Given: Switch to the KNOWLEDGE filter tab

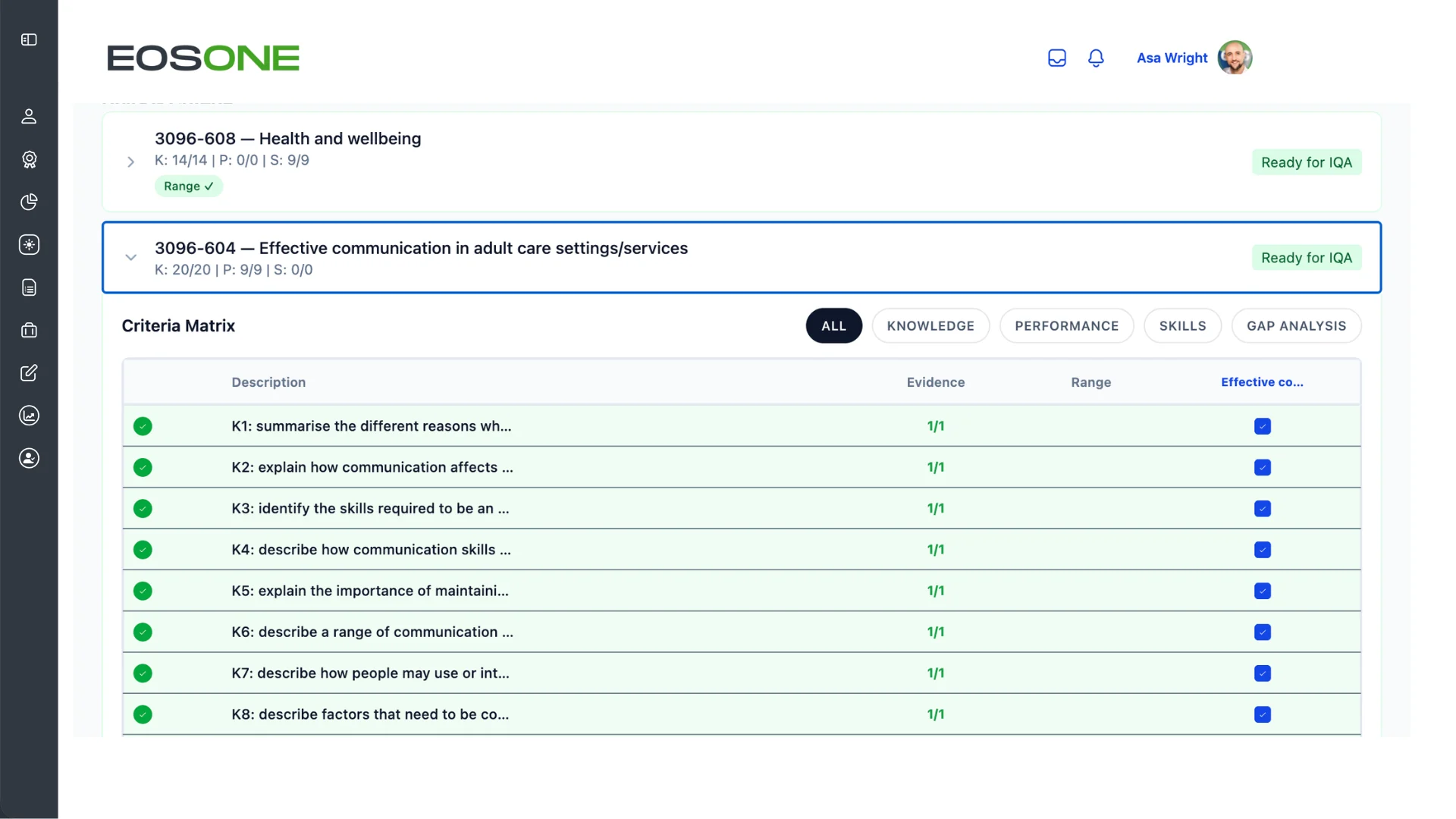Looking at the screenshot, I should (930, 325).
